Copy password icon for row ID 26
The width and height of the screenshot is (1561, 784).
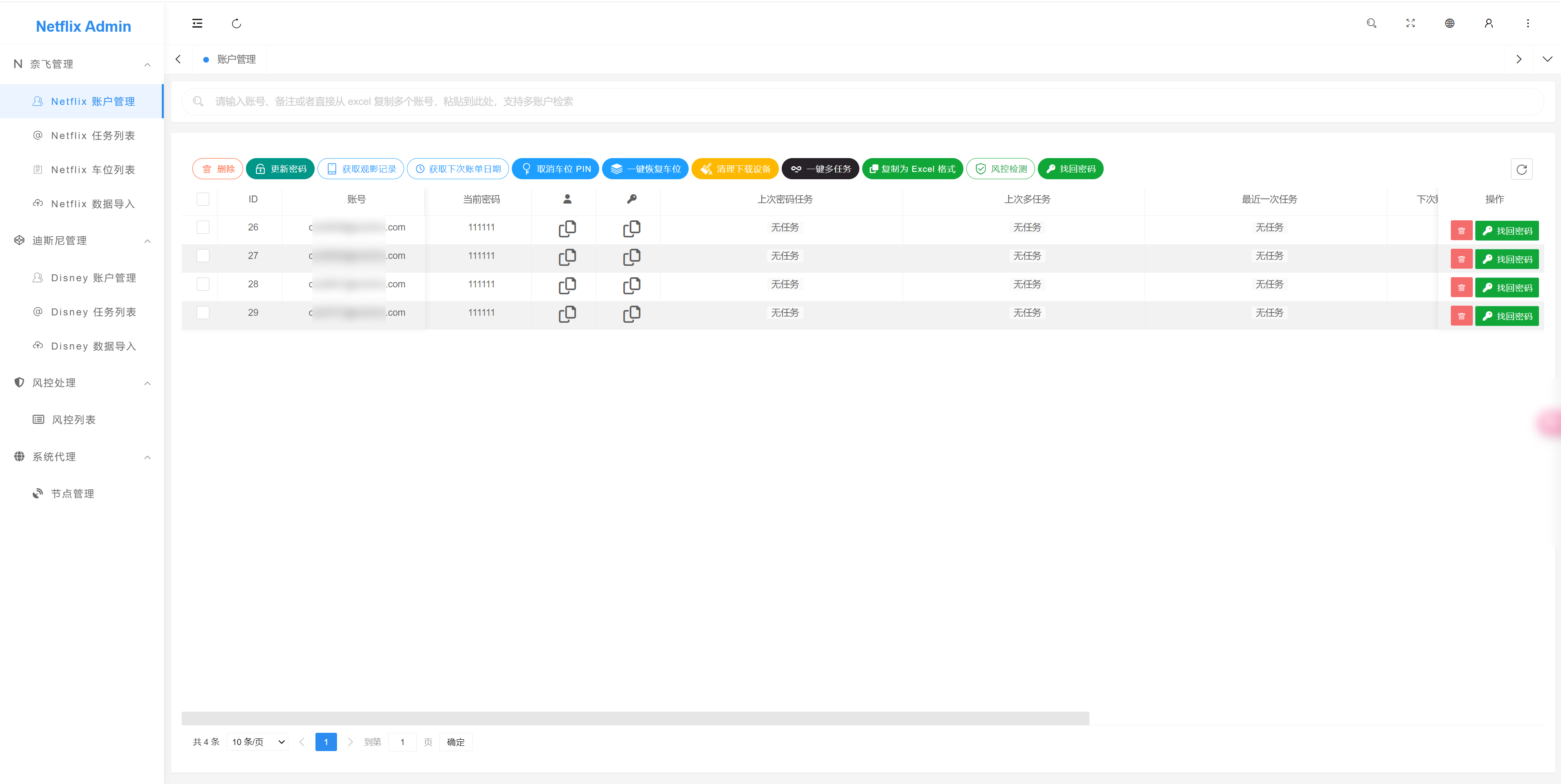coord(631,228)
